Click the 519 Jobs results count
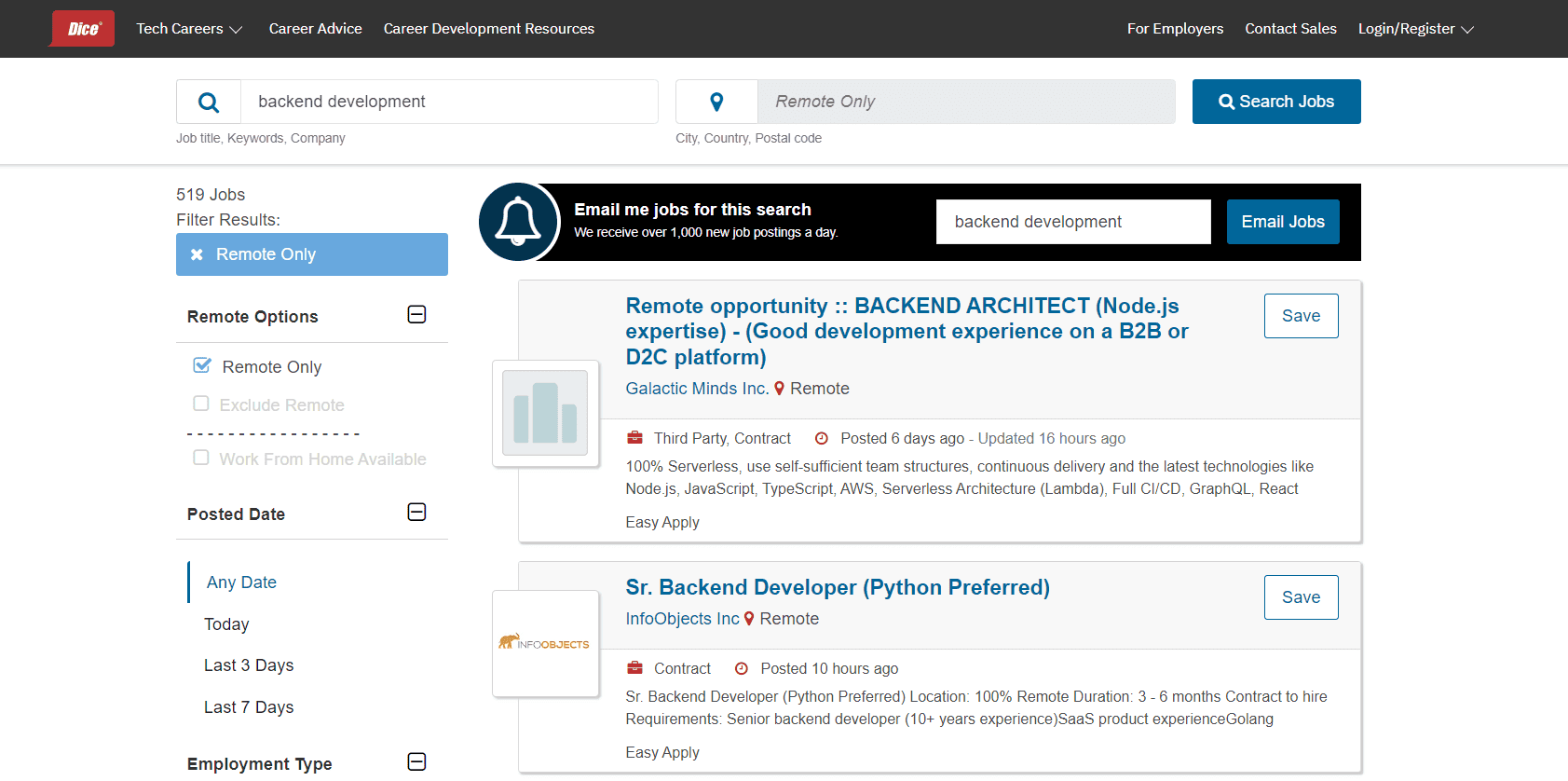The width and height of the screenshot is (1568, 781). click(x=211, y=195)
